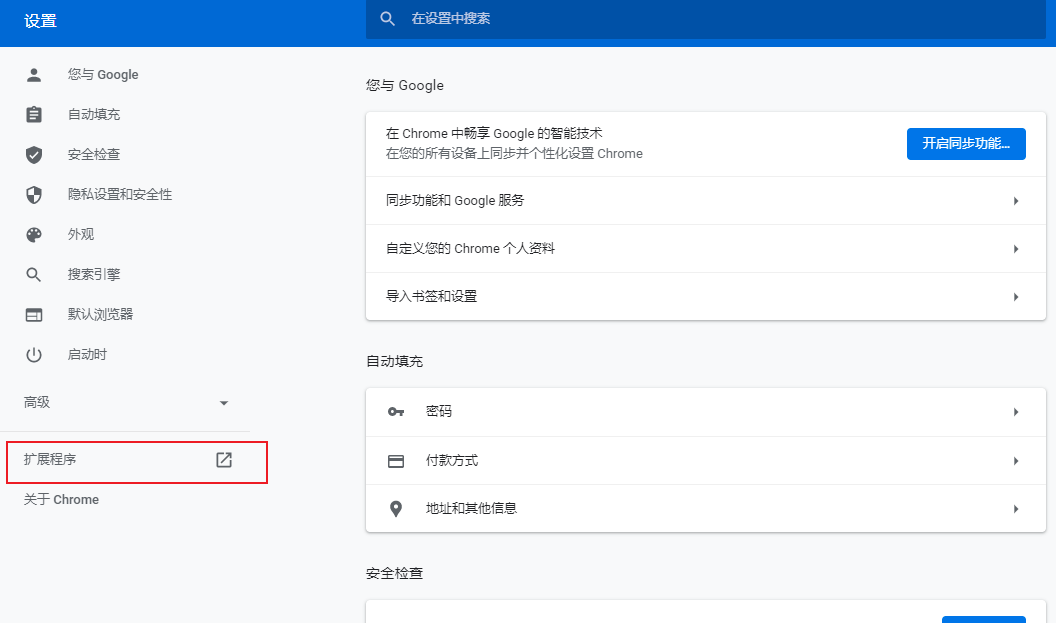
Task: Open 关于 Chrome in sidebar
Action: [61, 500]
